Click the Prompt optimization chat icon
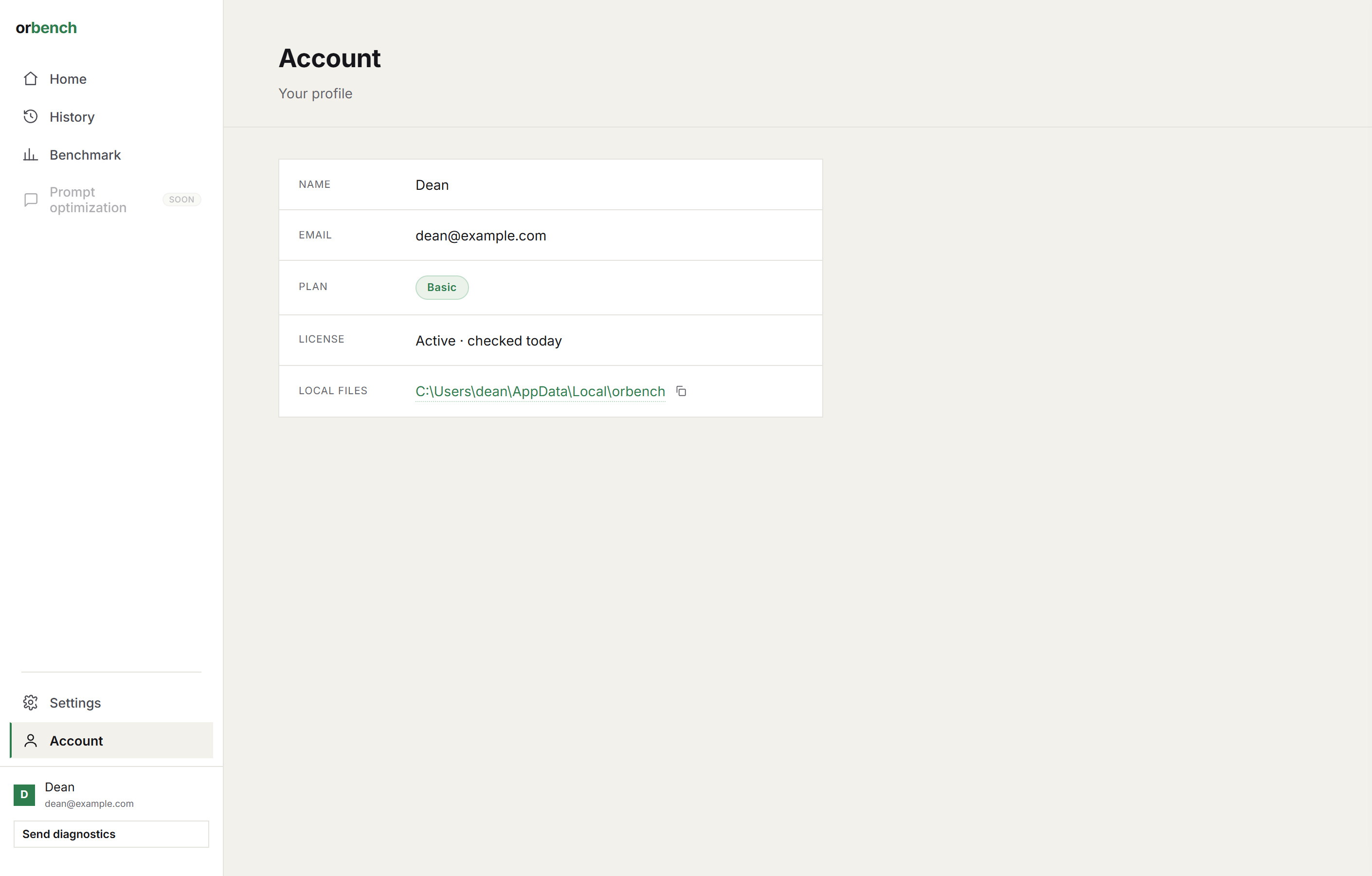The image size is (1372, 876). coord(31,200)
